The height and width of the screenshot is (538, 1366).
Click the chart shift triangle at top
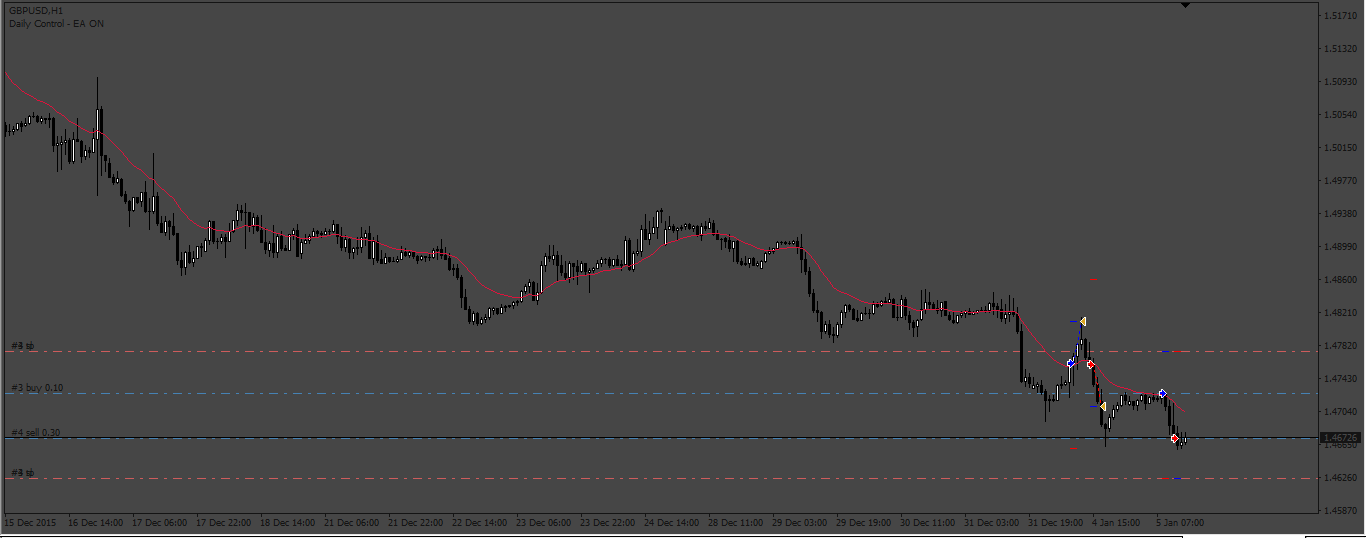(1185, 5)
